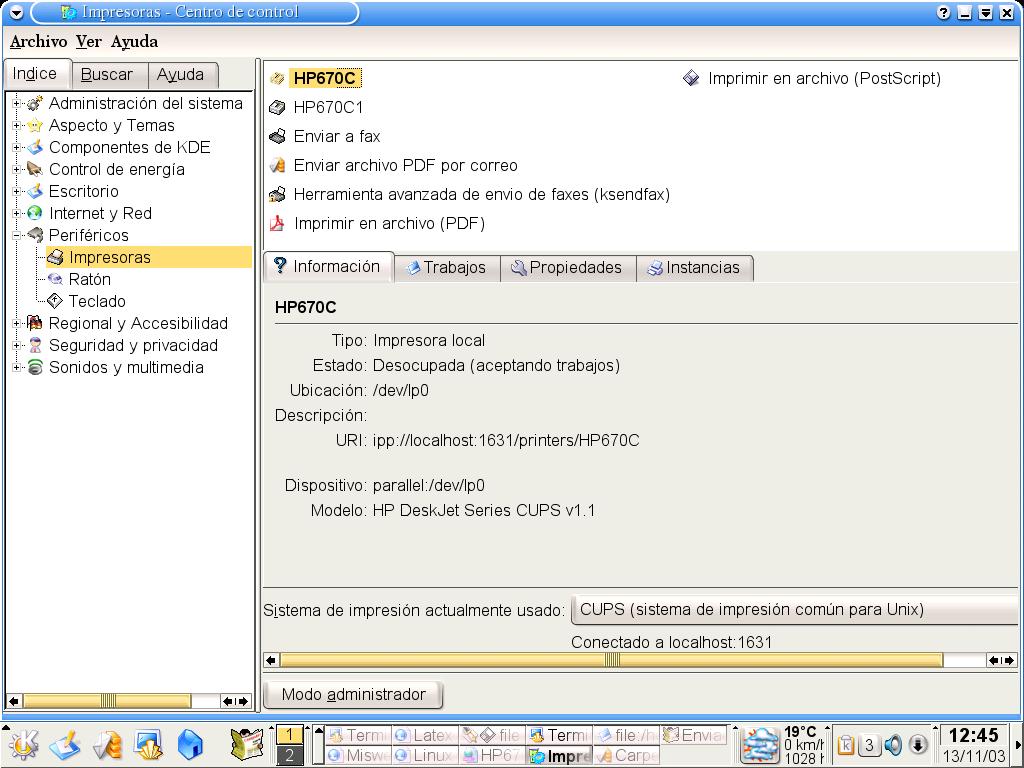Expand Administración del sistema tree node
1024x768 pixels.
pyautogui.click(x=17, y=103)
